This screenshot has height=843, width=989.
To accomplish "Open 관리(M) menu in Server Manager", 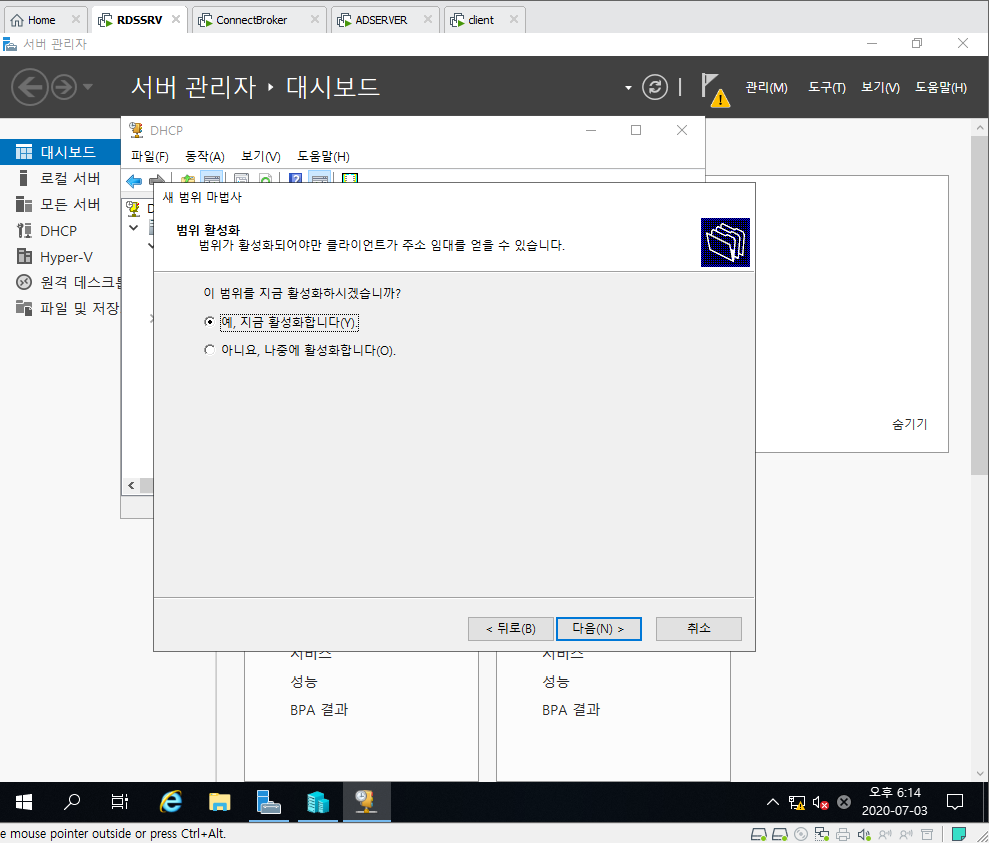I will click(766, 88).
